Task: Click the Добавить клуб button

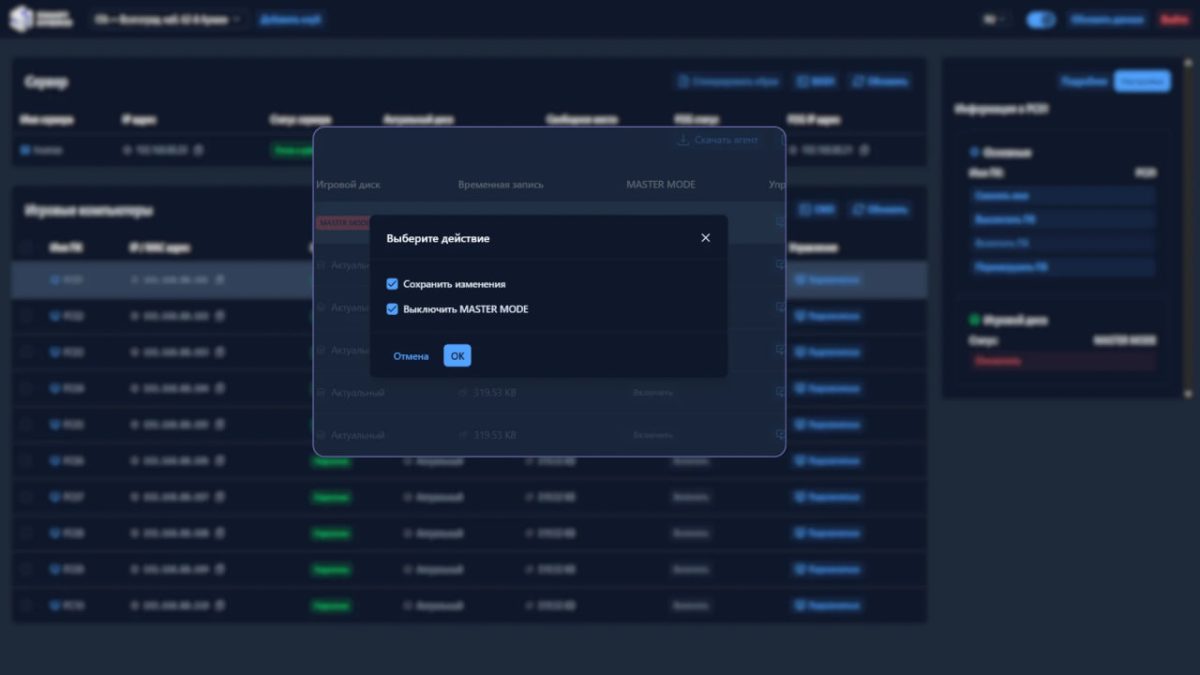Action: coord(291,19)
